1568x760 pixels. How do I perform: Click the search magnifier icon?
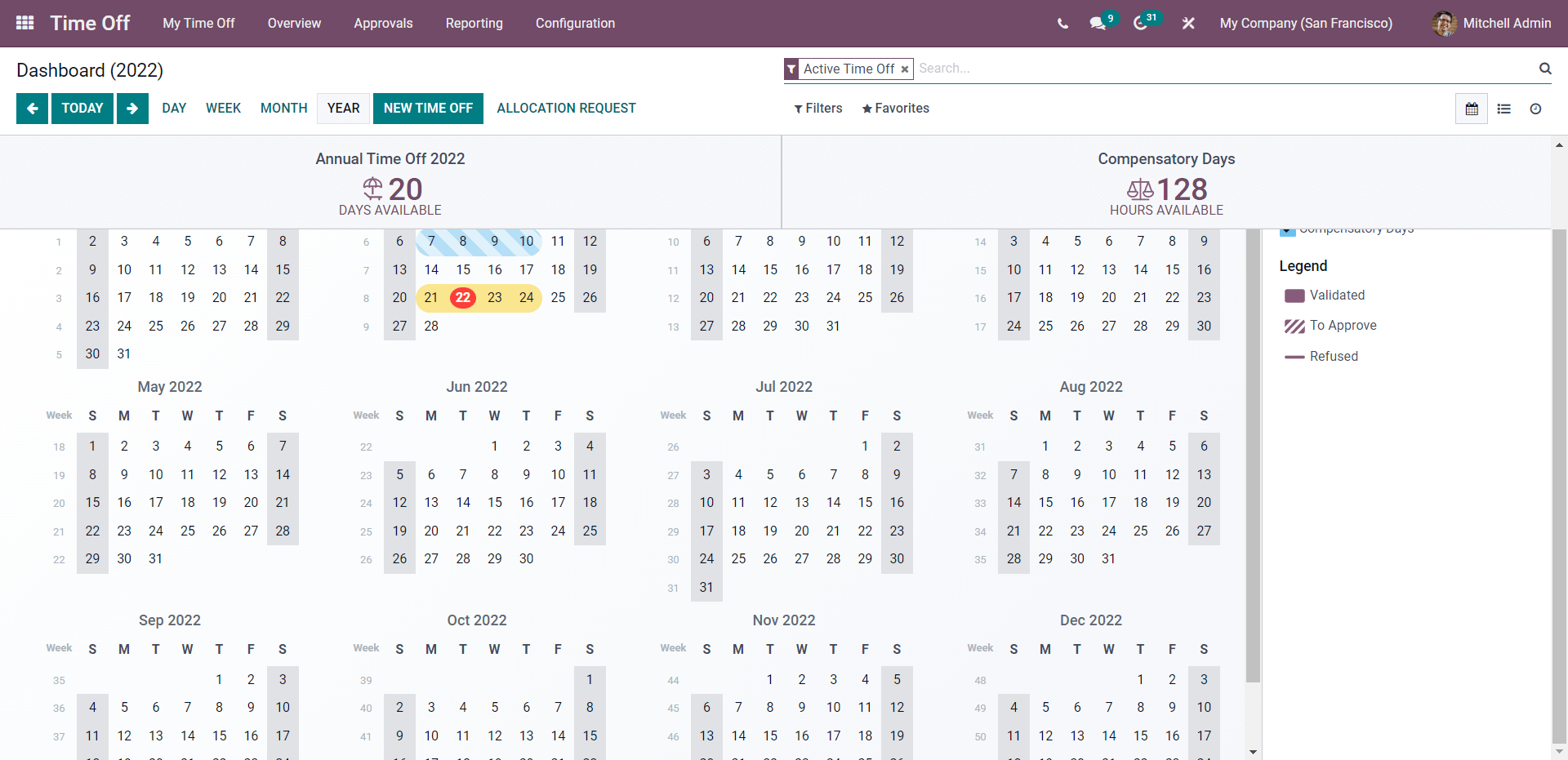1545,69
